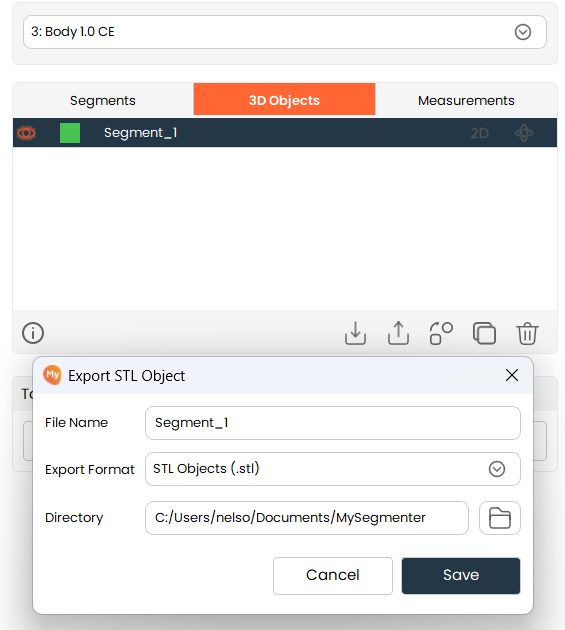Click the Cancel button
This screenshot has height=630, width=565.
tap(333, 575)
